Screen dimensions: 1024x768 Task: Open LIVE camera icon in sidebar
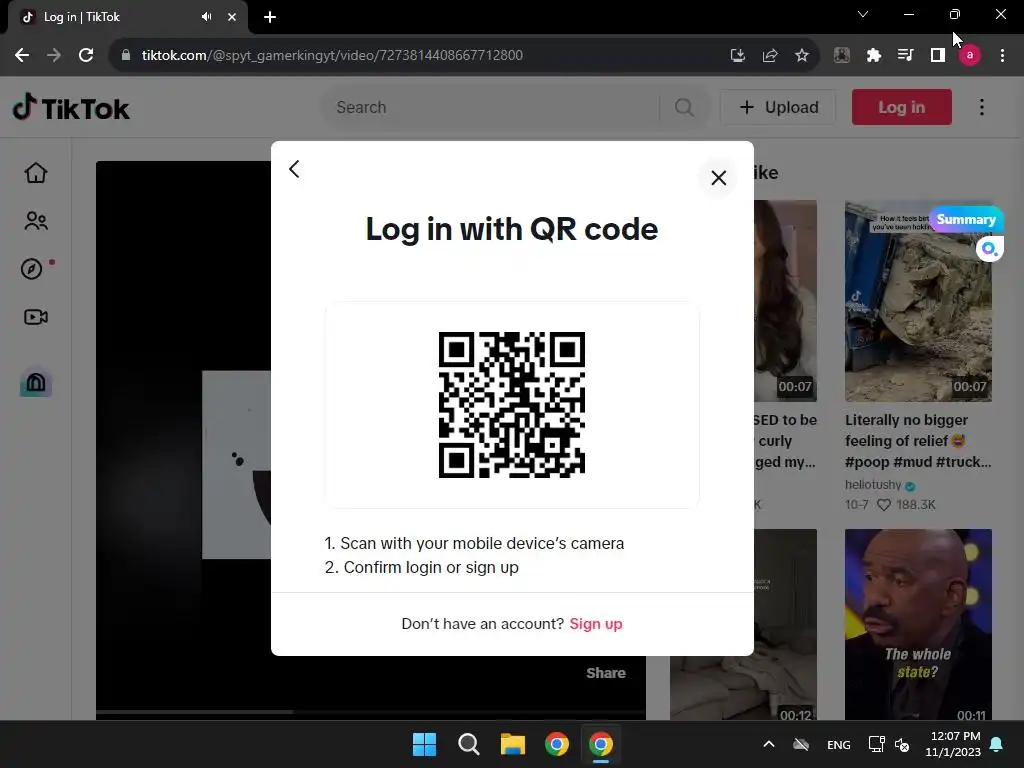tap(36, 317)
